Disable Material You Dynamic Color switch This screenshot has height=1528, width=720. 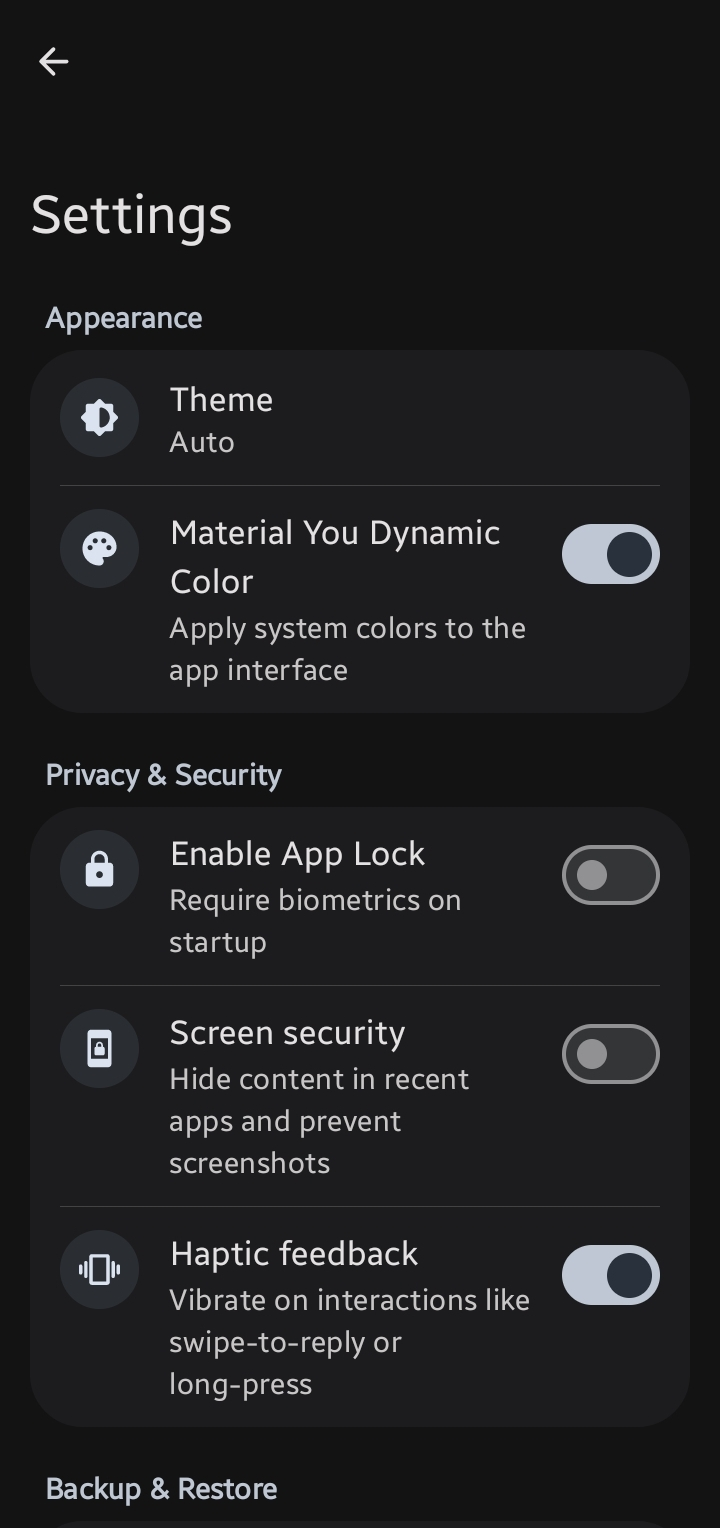point(611,554)
